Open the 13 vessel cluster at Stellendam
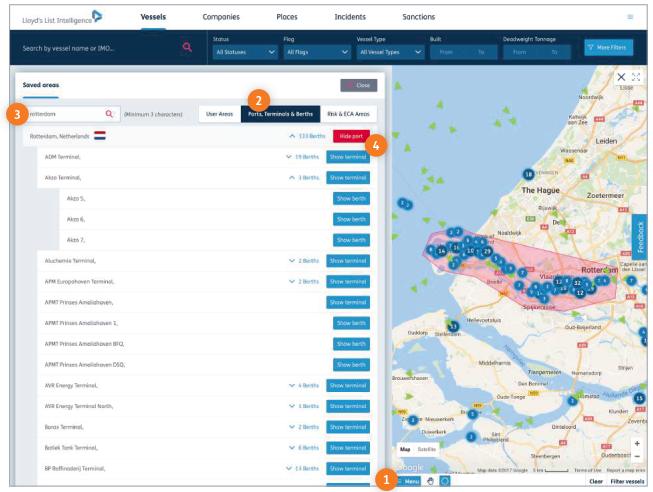The height and width of the screenshot is (492, 653). [454, 326]
